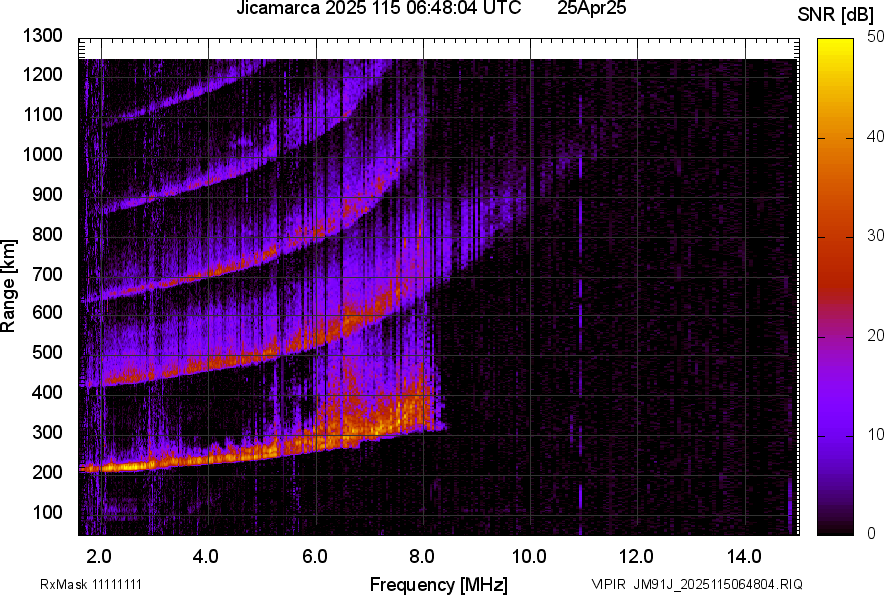This screenshot has height=595, width=884.
Task: Click the colorbar tick label '50'
Action: pos(875,37)
